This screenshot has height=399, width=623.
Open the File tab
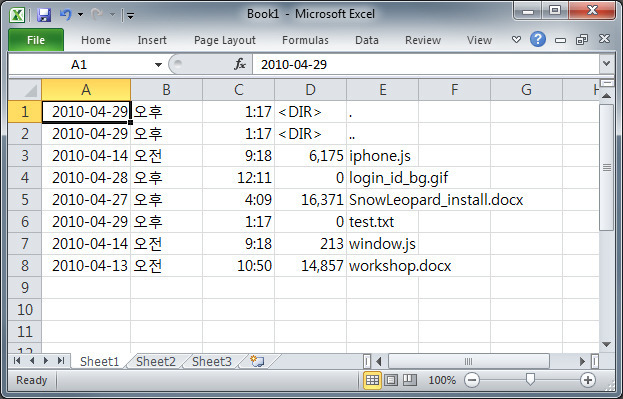coord(36,40)
